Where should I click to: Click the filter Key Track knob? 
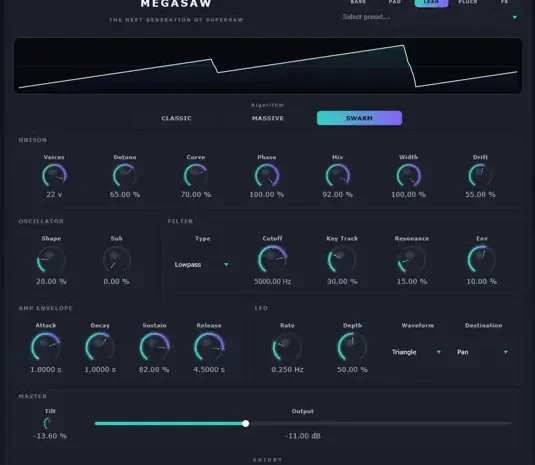point(342,260)
